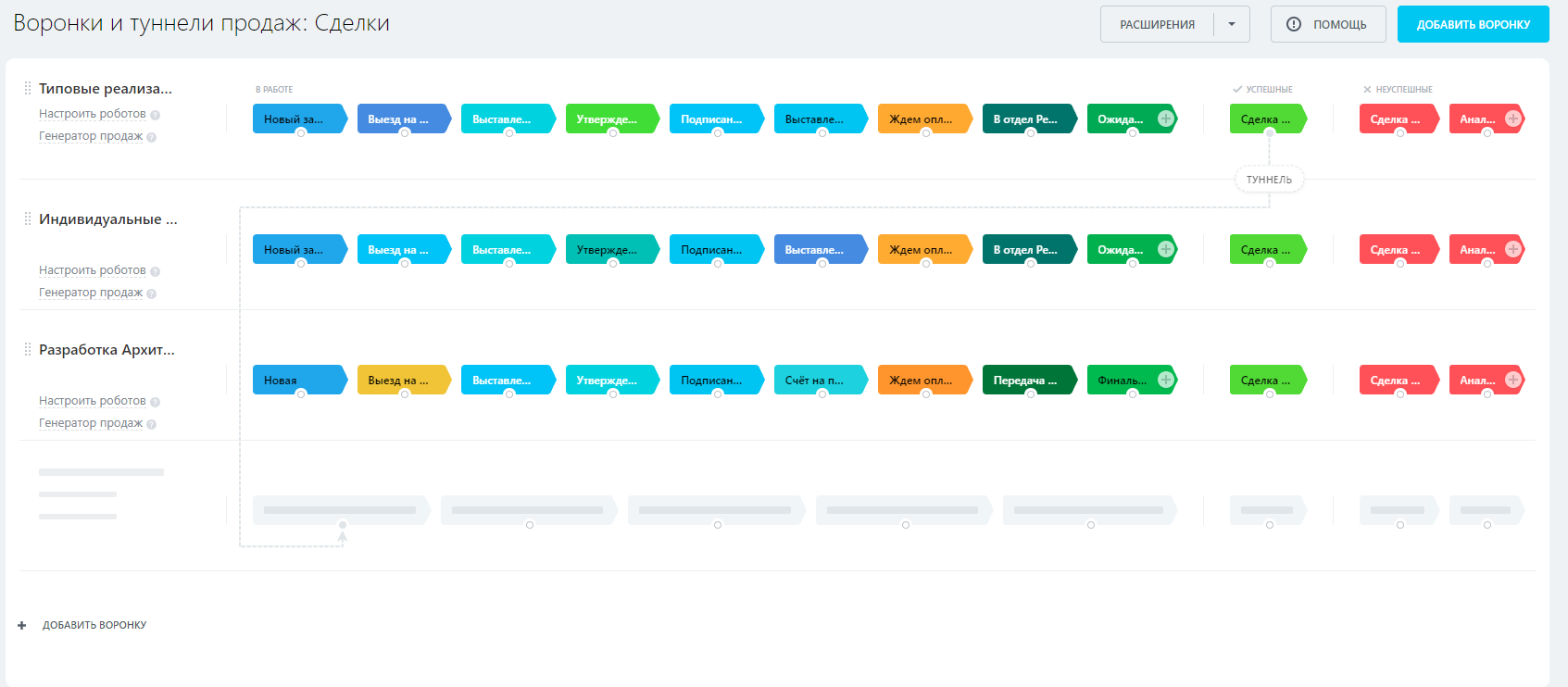Open Настроить роботов link for Индивидуальные funnel
This screenshot has height=687, width=1568.
[93, 270]
